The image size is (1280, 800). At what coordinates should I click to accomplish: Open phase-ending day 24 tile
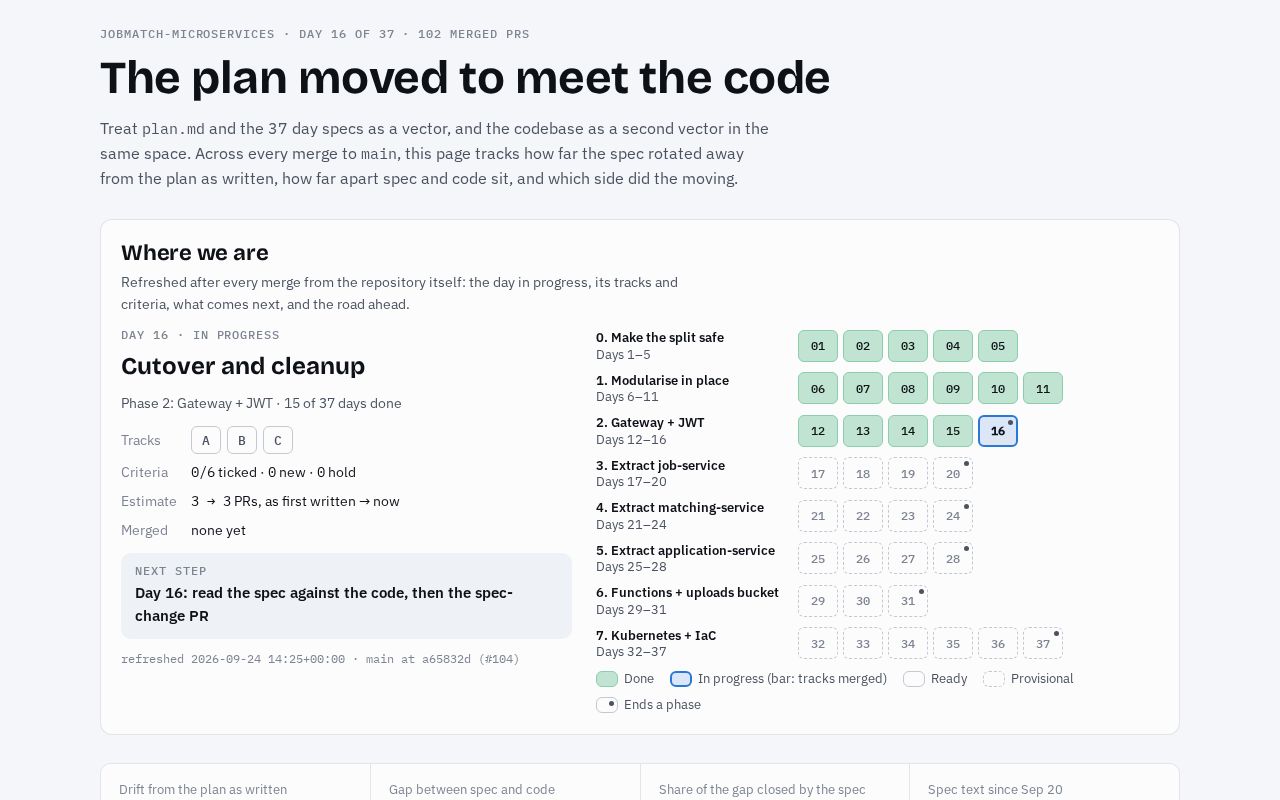(953, 516)
